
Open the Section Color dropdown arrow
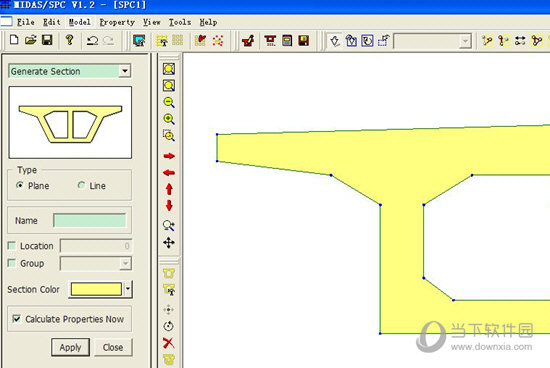click(x=128, y=289)
